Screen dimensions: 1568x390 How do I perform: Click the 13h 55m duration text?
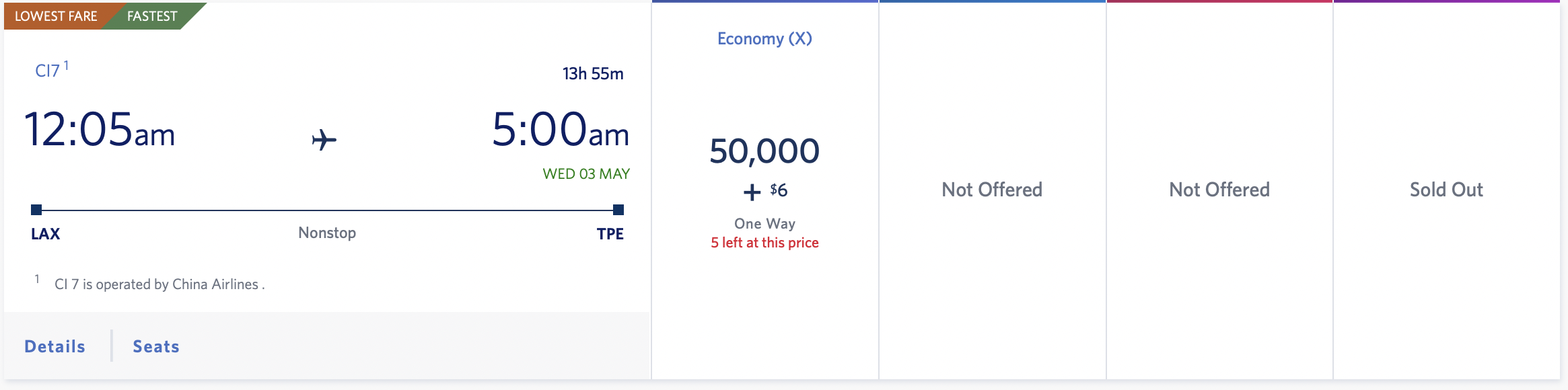tap(593, 73)
